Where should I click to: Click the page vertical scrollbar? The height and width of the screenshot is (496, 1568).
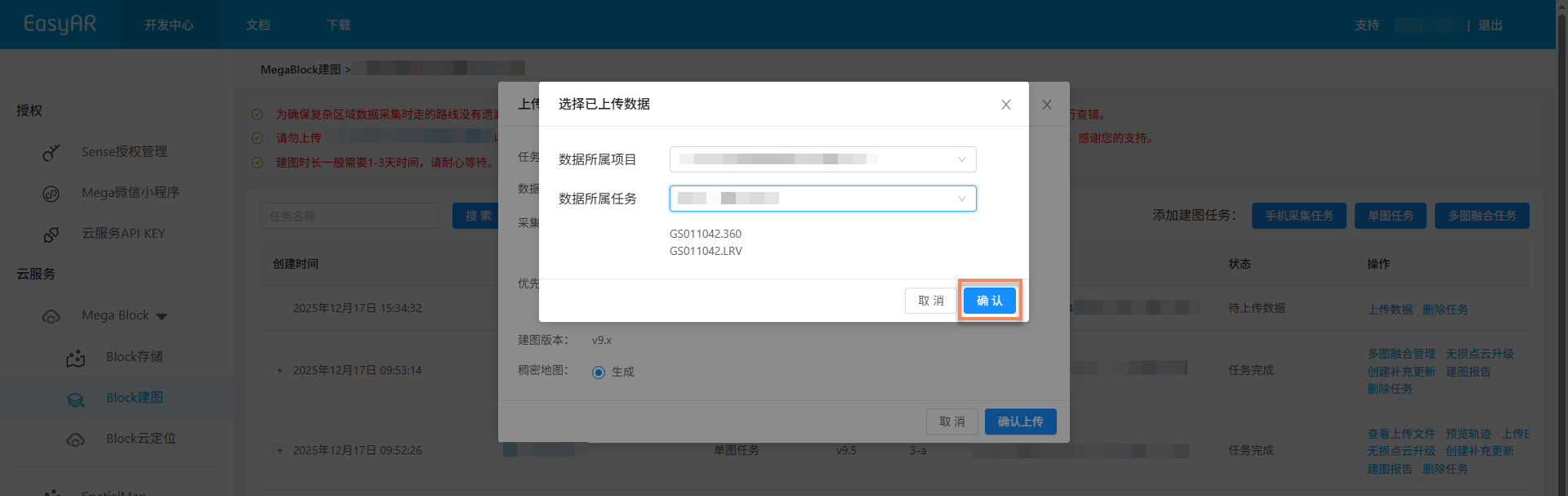coord(1562,248)
